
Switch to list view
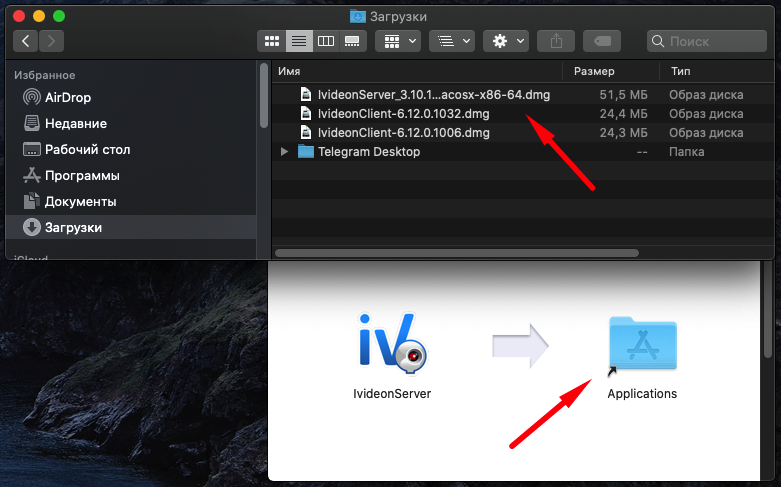pyautogui.click(x=299, y=41)
